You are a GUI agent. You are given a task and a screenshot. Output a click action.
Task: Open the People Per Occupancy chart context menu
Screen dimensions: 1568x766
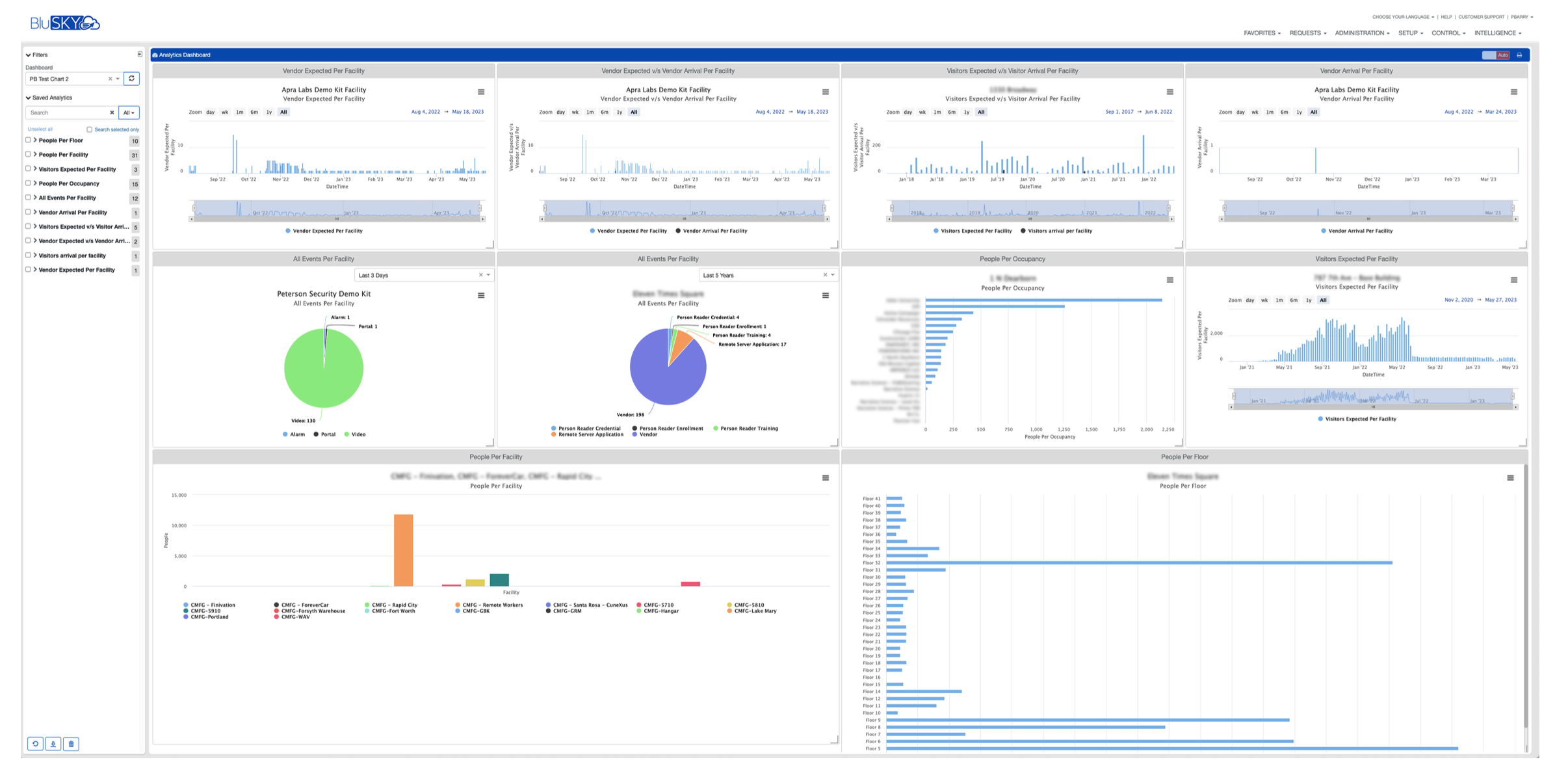tap(1170, 280)
